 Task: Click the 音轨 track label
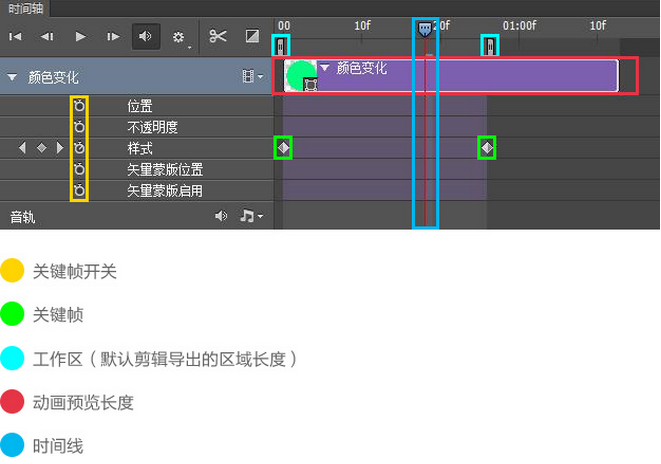coord(22,217)
